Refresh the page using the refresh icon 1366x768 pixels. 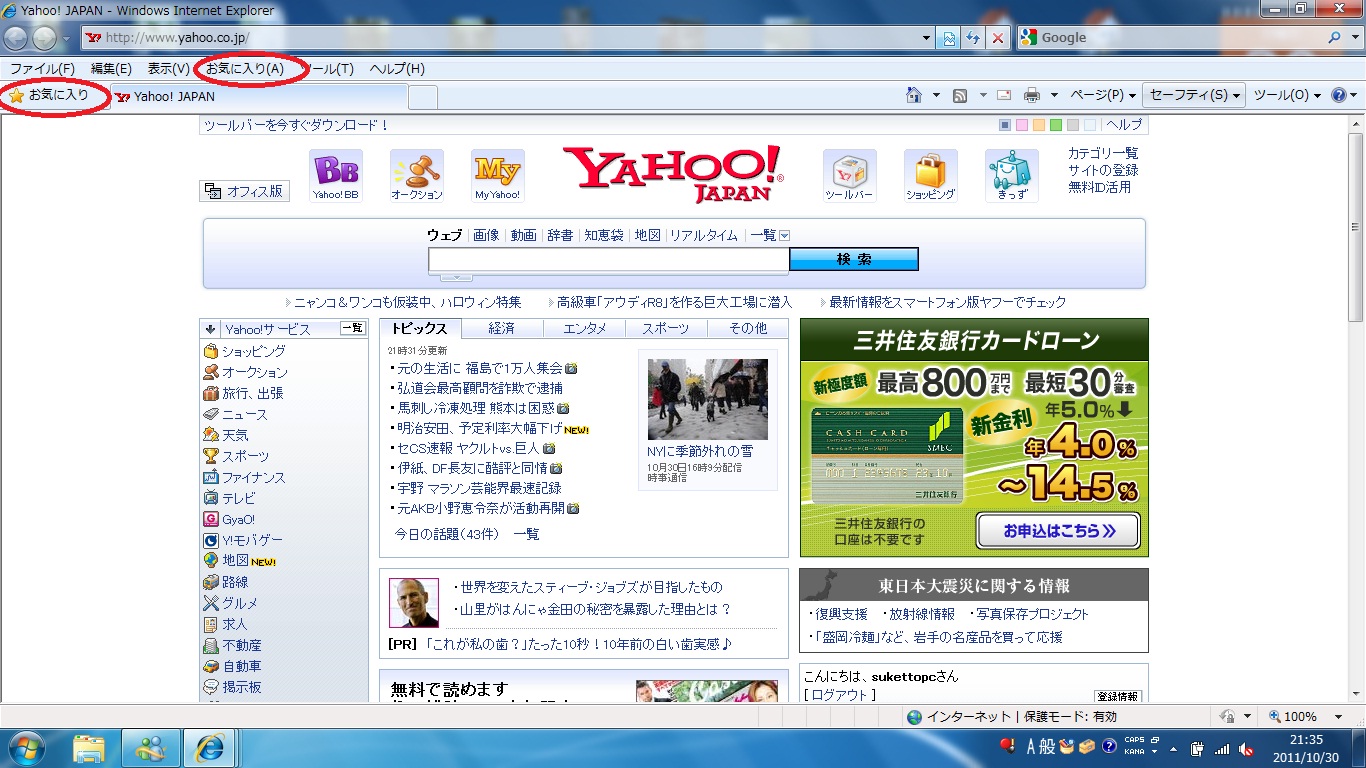point(973,38)
